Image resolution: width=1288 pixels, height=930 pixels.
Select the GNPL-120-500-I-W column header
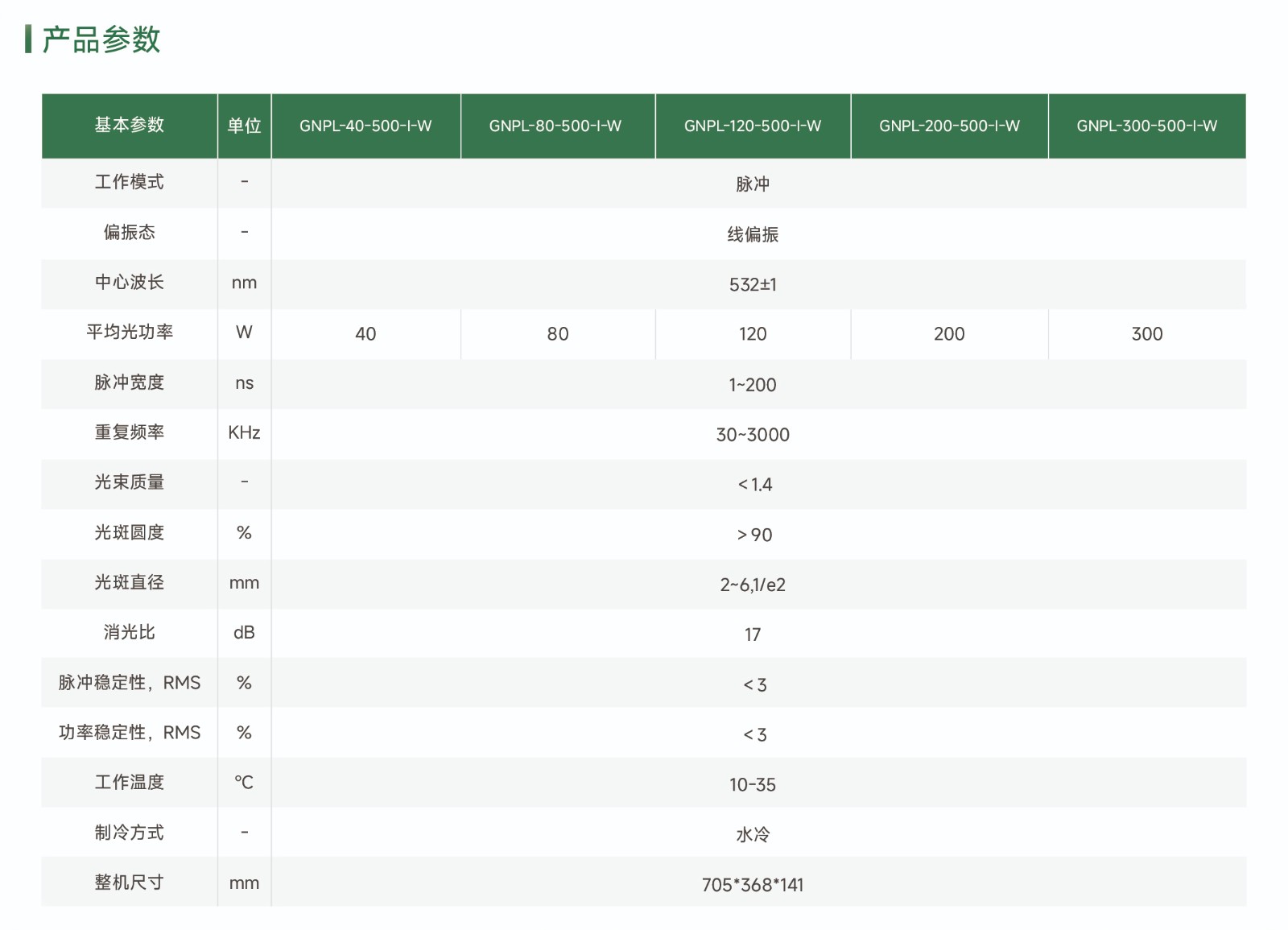[752, 126]
